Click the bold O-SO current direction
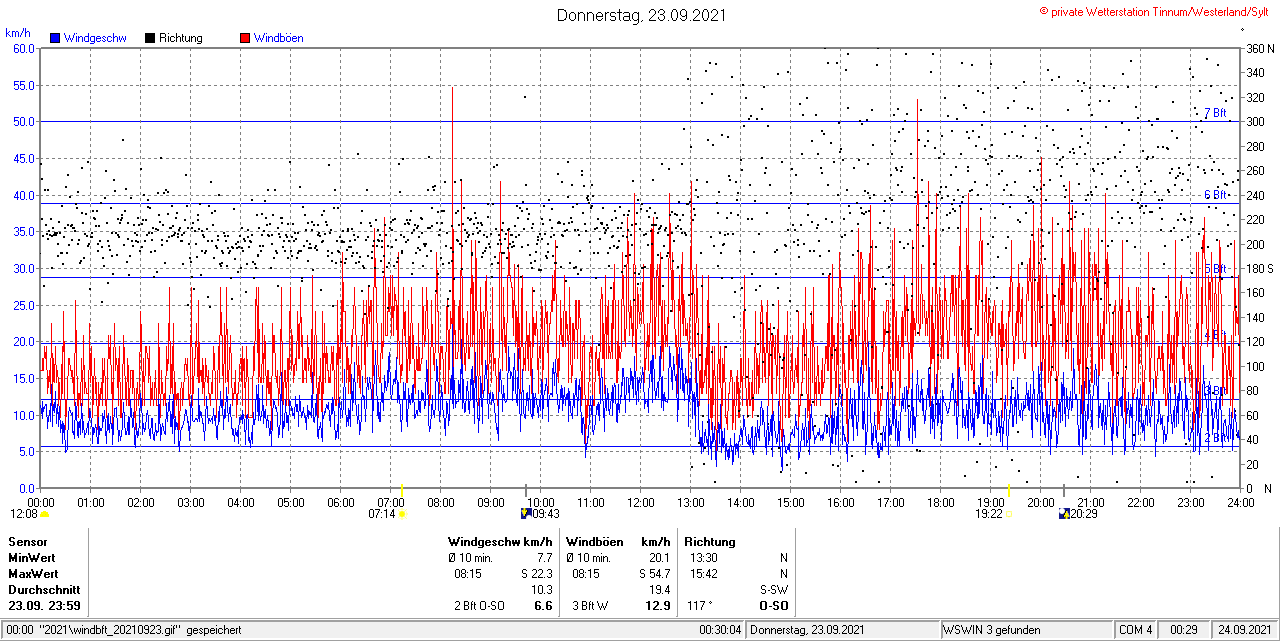The height and width of the screenshot is (641, 1280). (774, 606)
